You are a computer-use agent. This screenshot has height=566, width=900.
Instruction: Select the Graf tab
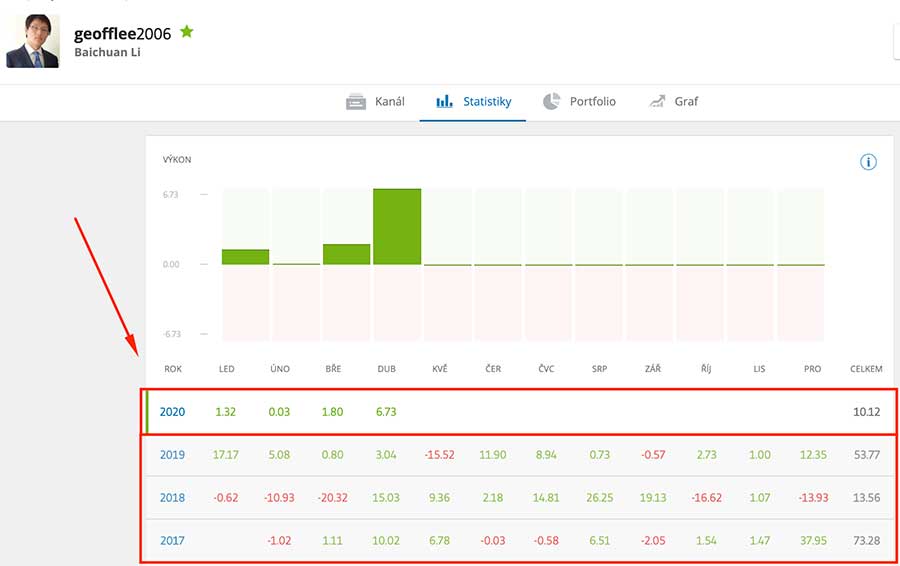tap(686, 102)
